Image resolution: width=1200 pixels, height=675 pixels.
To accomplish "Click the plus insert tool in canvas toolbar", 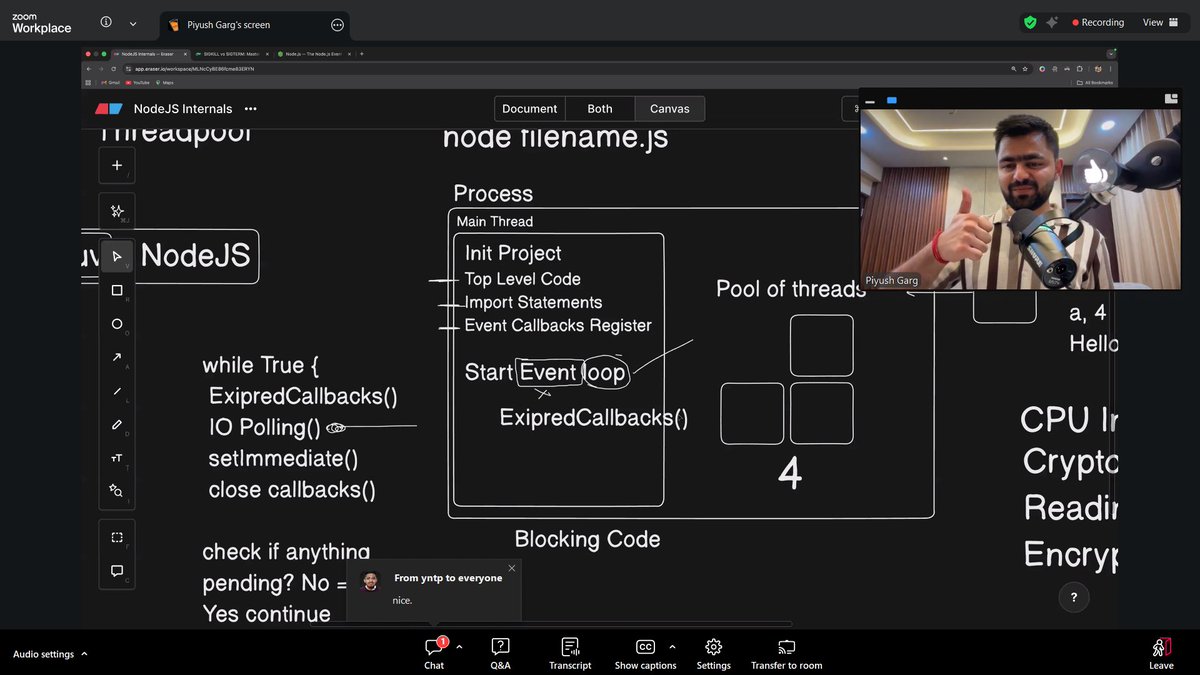I will (x=117, y=166).
